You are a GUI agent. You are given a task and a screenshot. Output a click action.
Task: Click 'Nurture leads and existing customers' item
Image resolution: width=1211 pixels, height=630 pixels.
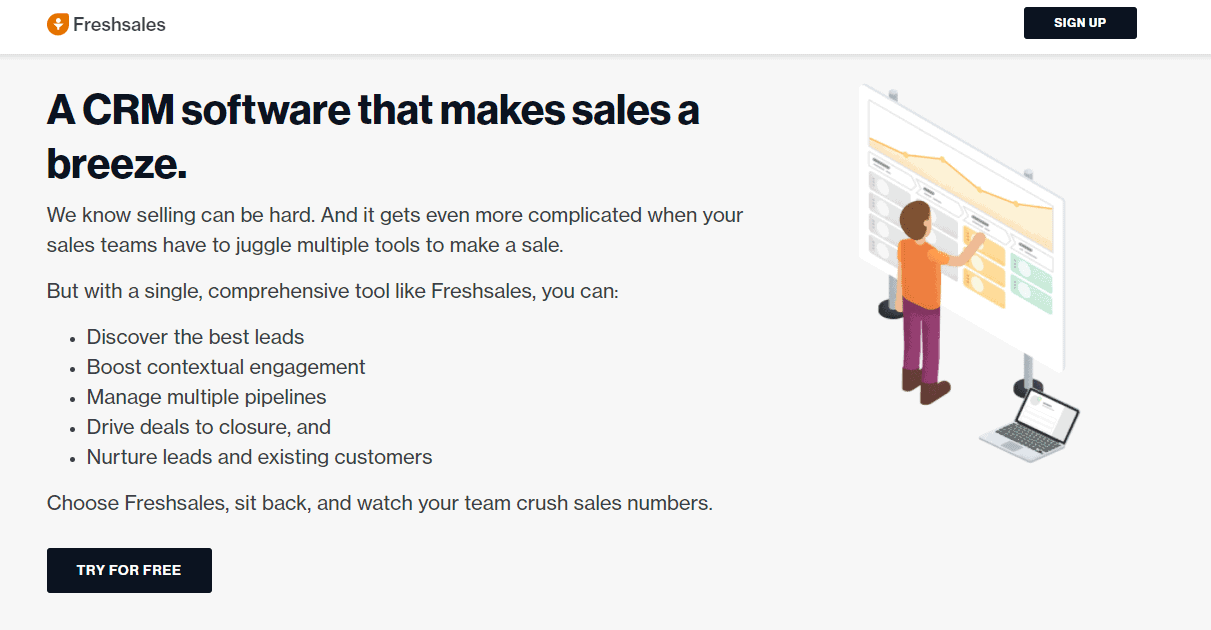[x=258, y=457]
